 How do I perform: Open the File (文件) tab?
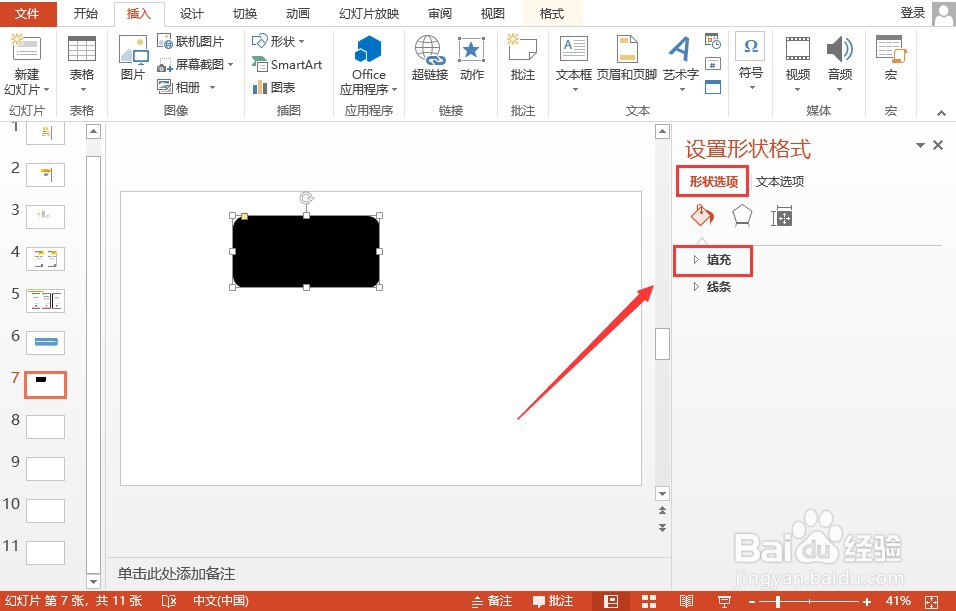coord(27,13)
